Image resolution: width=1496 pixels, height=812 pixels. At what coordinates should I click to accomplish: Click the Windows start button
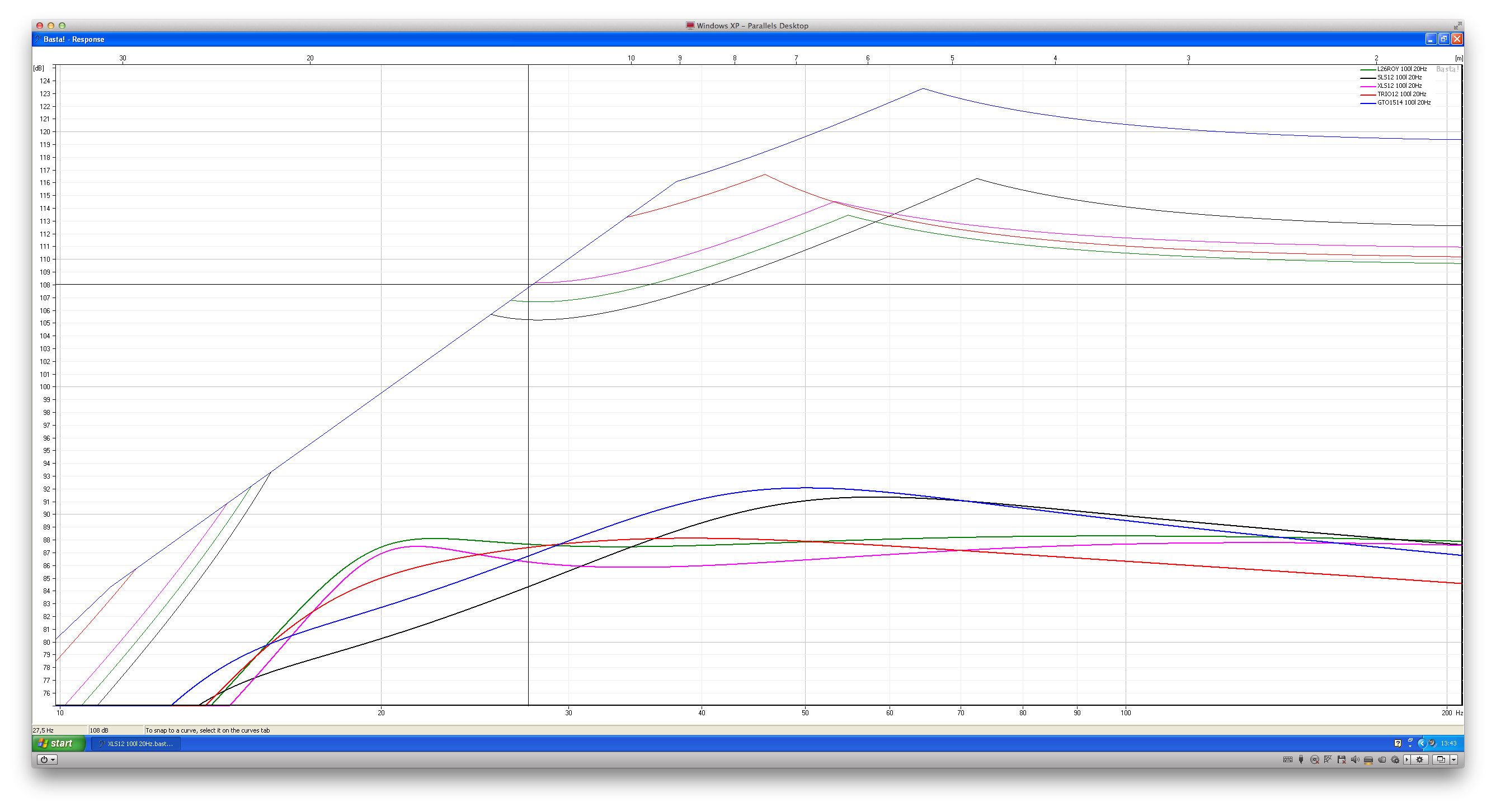pyautogui.click(x=57, y=744)
